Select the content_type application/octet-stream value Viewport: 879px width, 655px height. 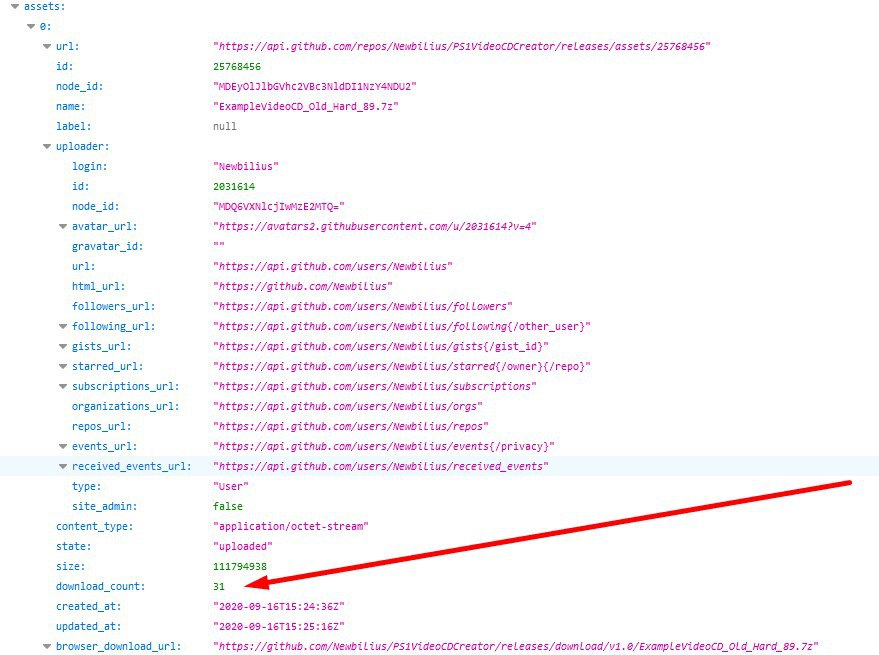tap(290, 527)
